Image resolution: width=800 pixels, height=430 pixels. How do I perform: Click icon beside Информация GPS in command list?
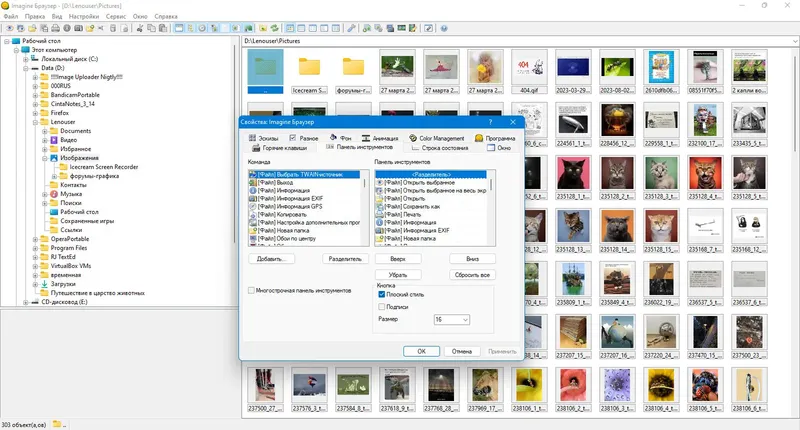253,207
